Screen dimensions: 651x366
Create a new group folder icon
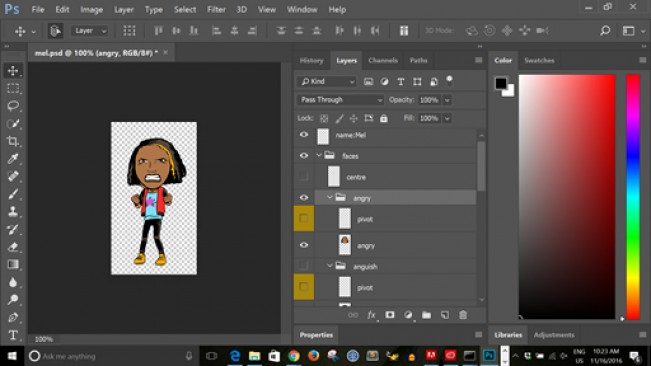pyautogui.click(x=426, y=315)
